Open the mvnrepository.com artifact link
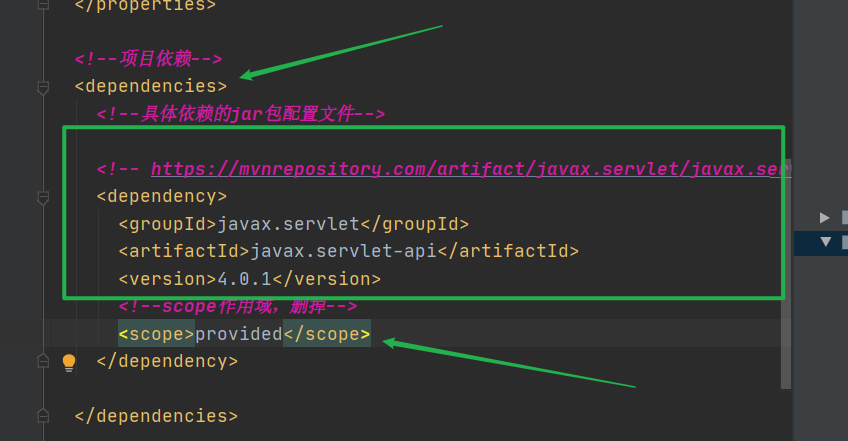 point(471,169)
